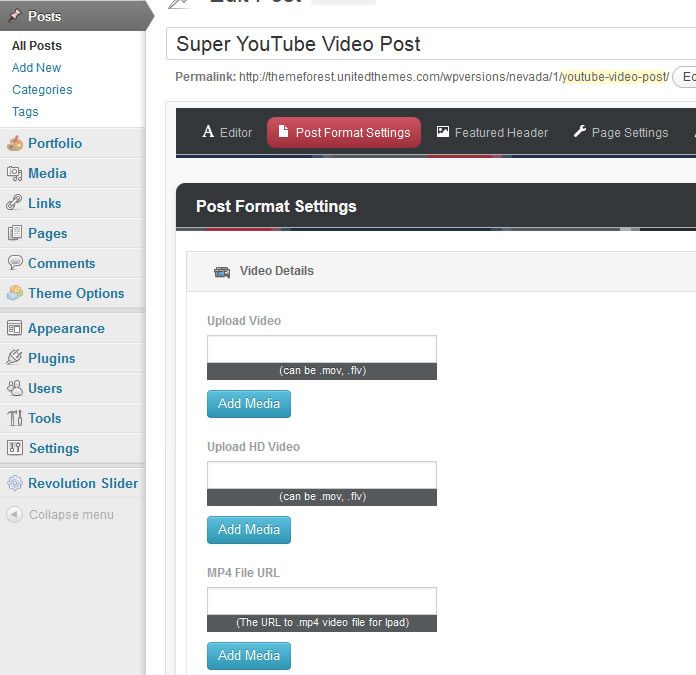Open Categories under Posts
Viewport: 696px width, 675px height.
pyautogui.click(x=42, y=90)
